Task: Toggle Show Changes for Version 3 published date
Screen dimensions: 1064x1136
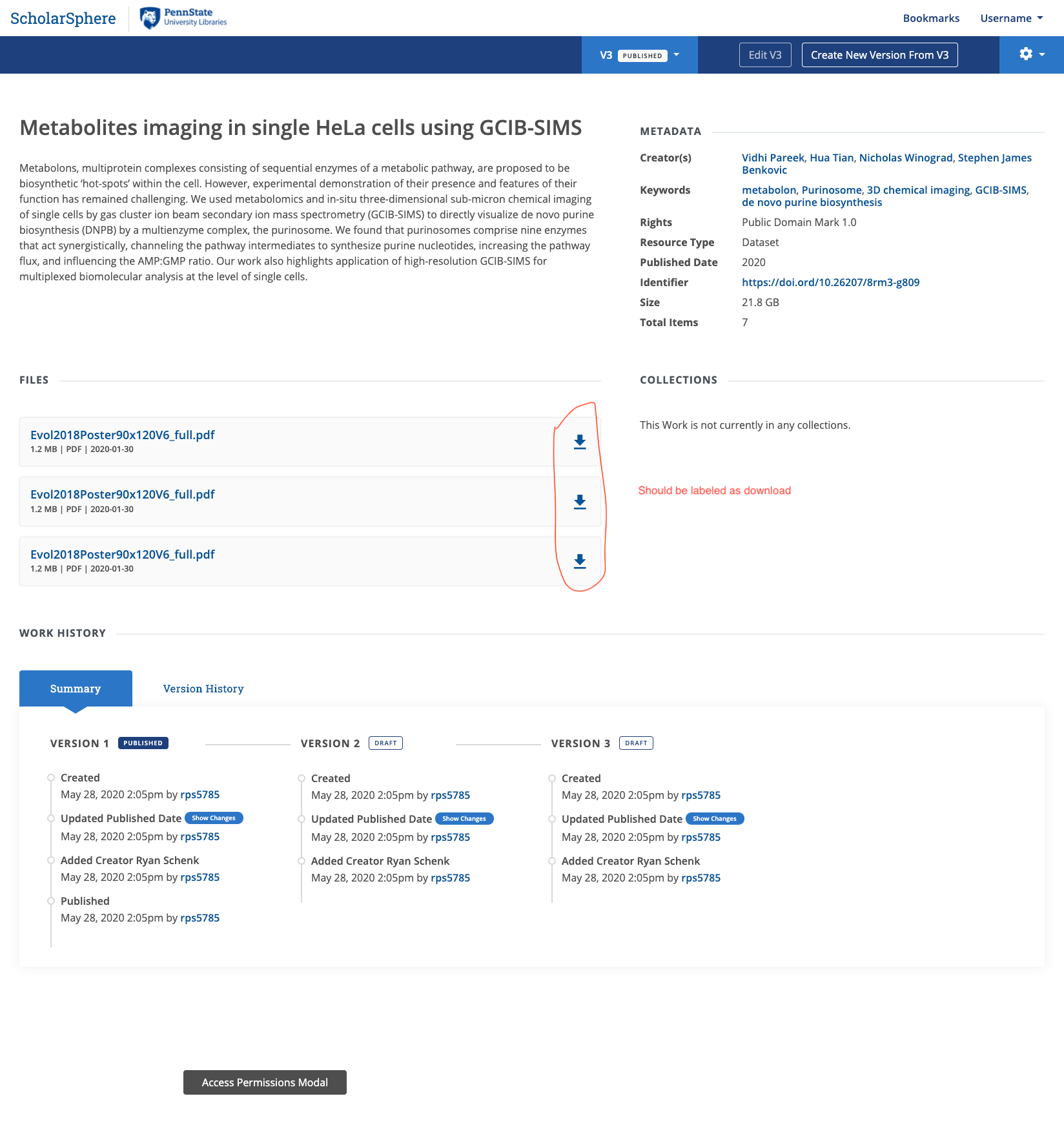Action: tap(715, 818)
